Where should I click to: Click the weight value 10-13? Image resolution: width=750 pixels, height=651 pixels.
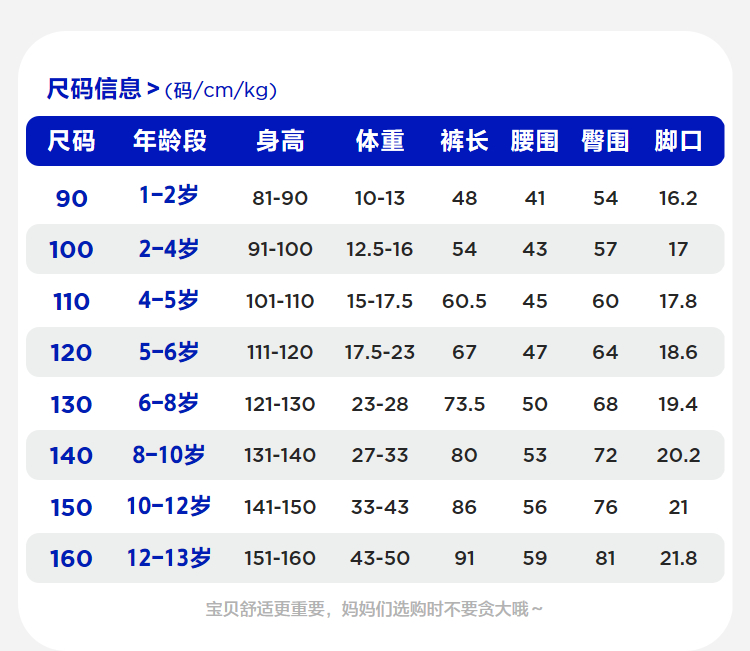pyautogui.click(x=380, y=199)
